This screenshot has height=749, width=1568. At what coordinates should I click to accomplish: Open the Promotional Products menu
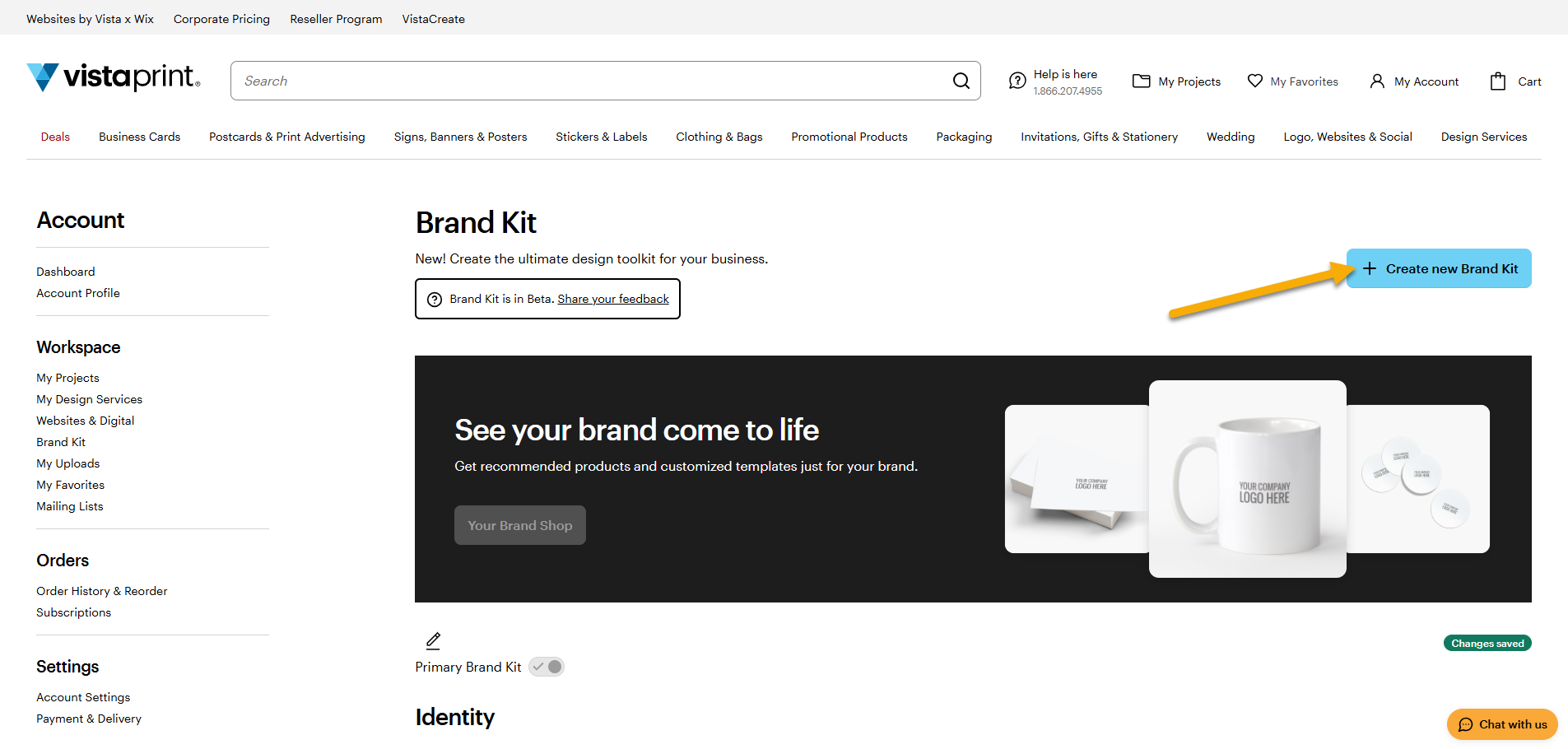pyautogui.click(x=849, y=137)
